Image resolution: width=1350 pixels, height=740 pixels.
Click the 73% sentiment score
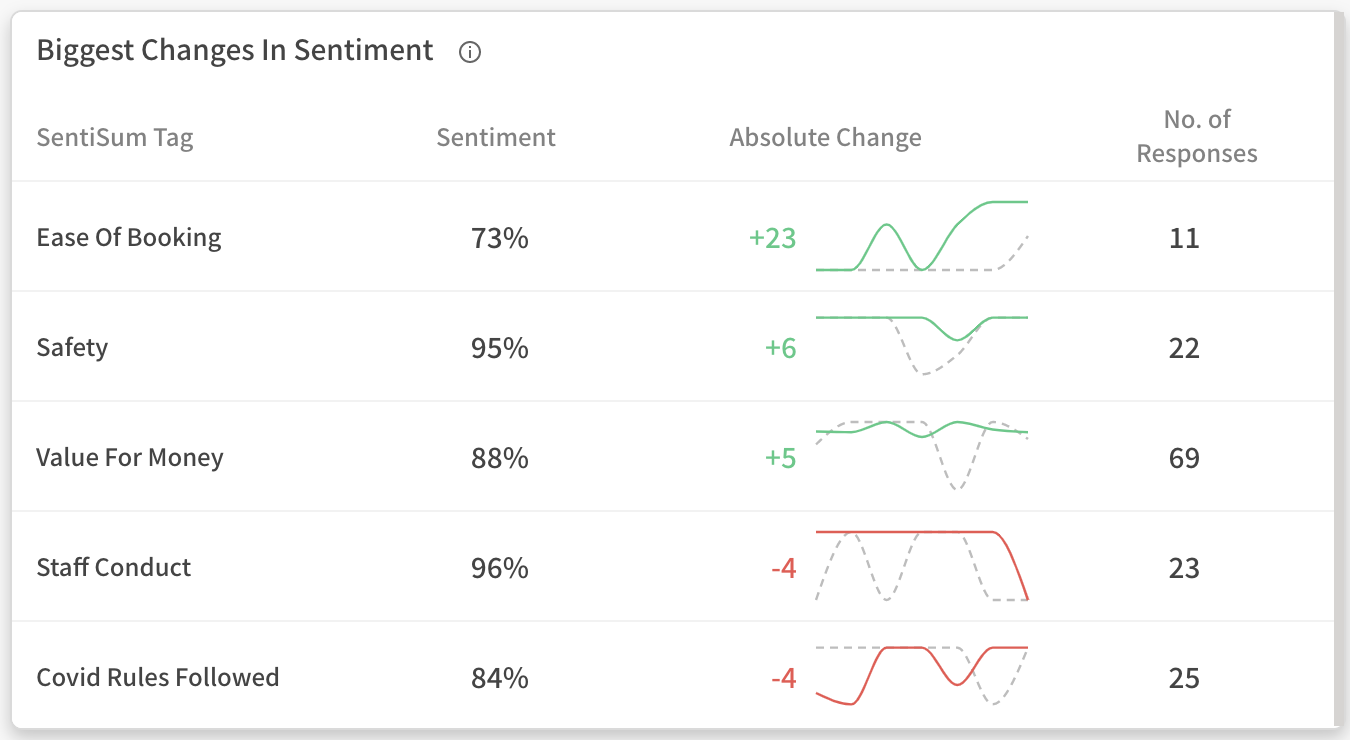[x=500, y=239]
